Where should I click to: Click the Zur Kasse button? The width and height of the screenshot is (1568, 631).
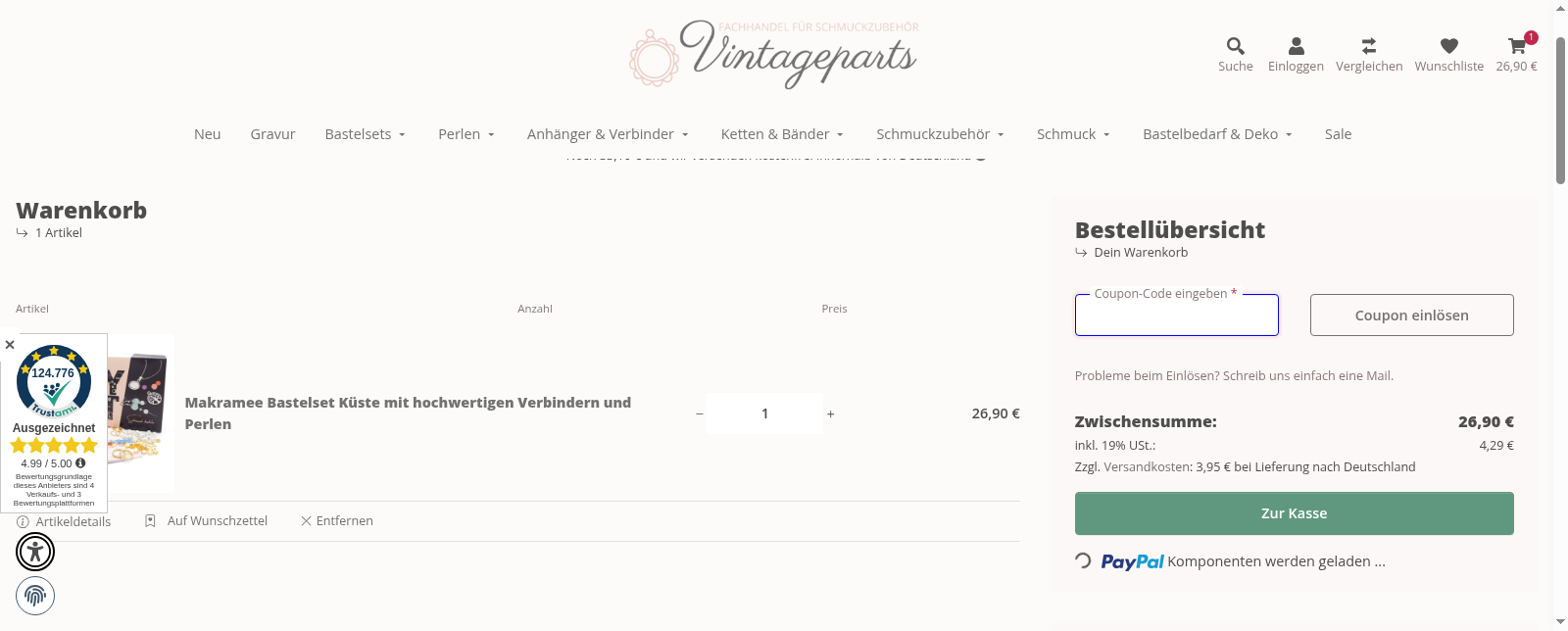pos(1294,512)
